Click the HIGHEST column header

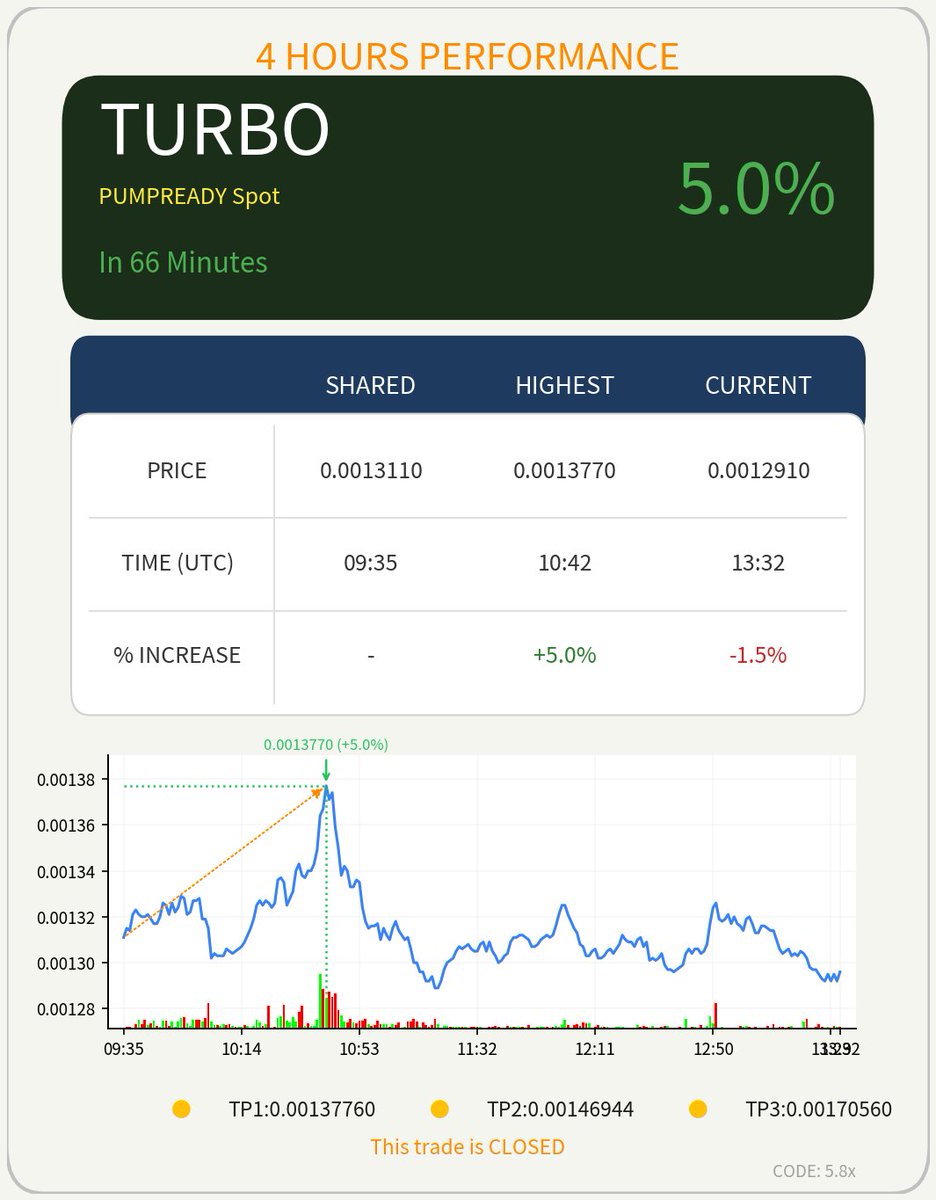(564, 385)
